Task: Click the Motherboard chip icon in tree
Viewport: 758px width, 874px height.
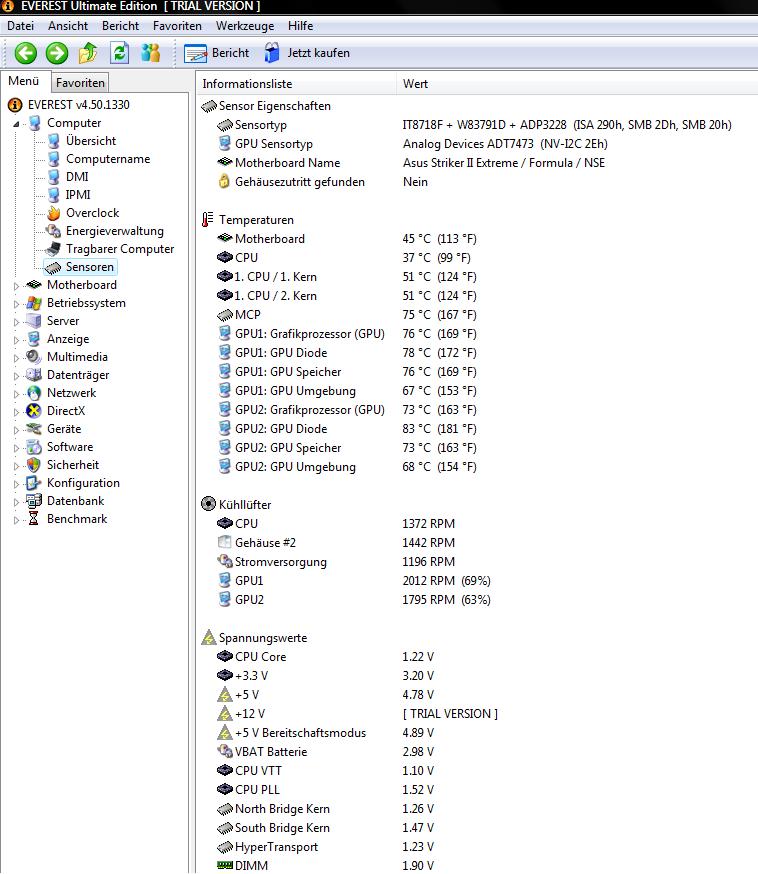Action: (x=34, y=285)
